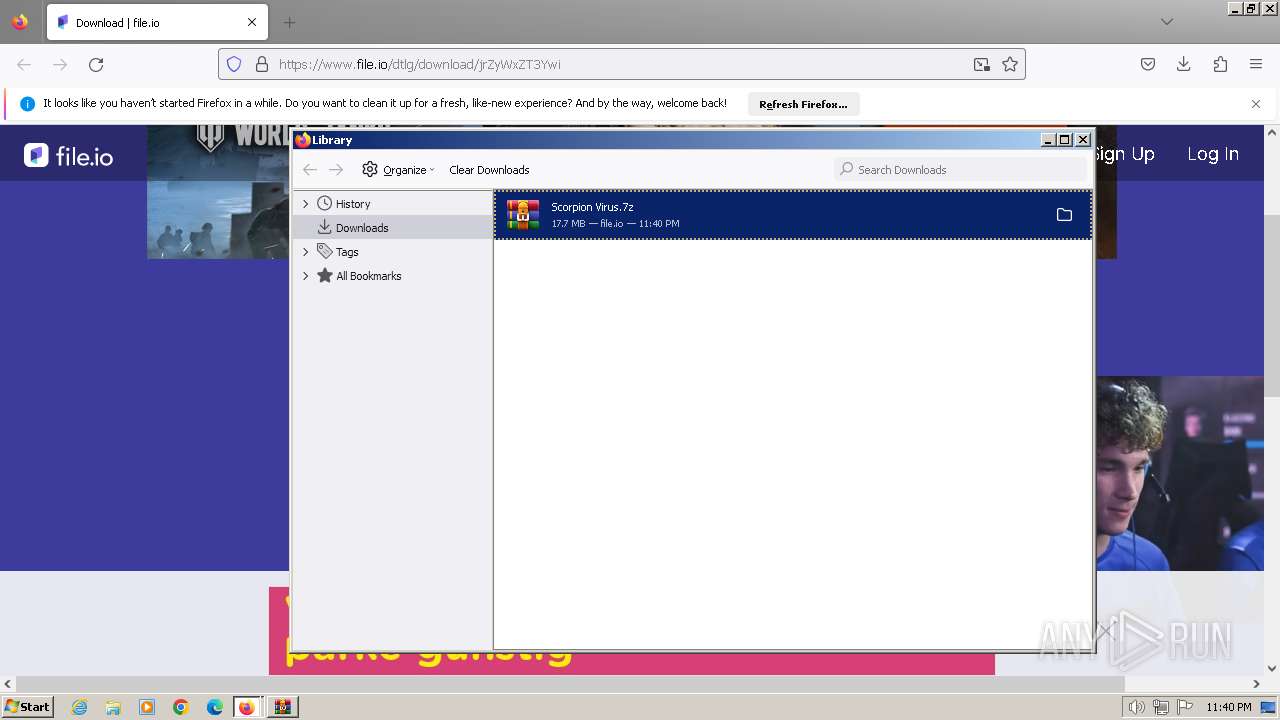Select All Bookmarks in Library sidebar
This screenshot has height=720, width=1280.
coord(368,276)
